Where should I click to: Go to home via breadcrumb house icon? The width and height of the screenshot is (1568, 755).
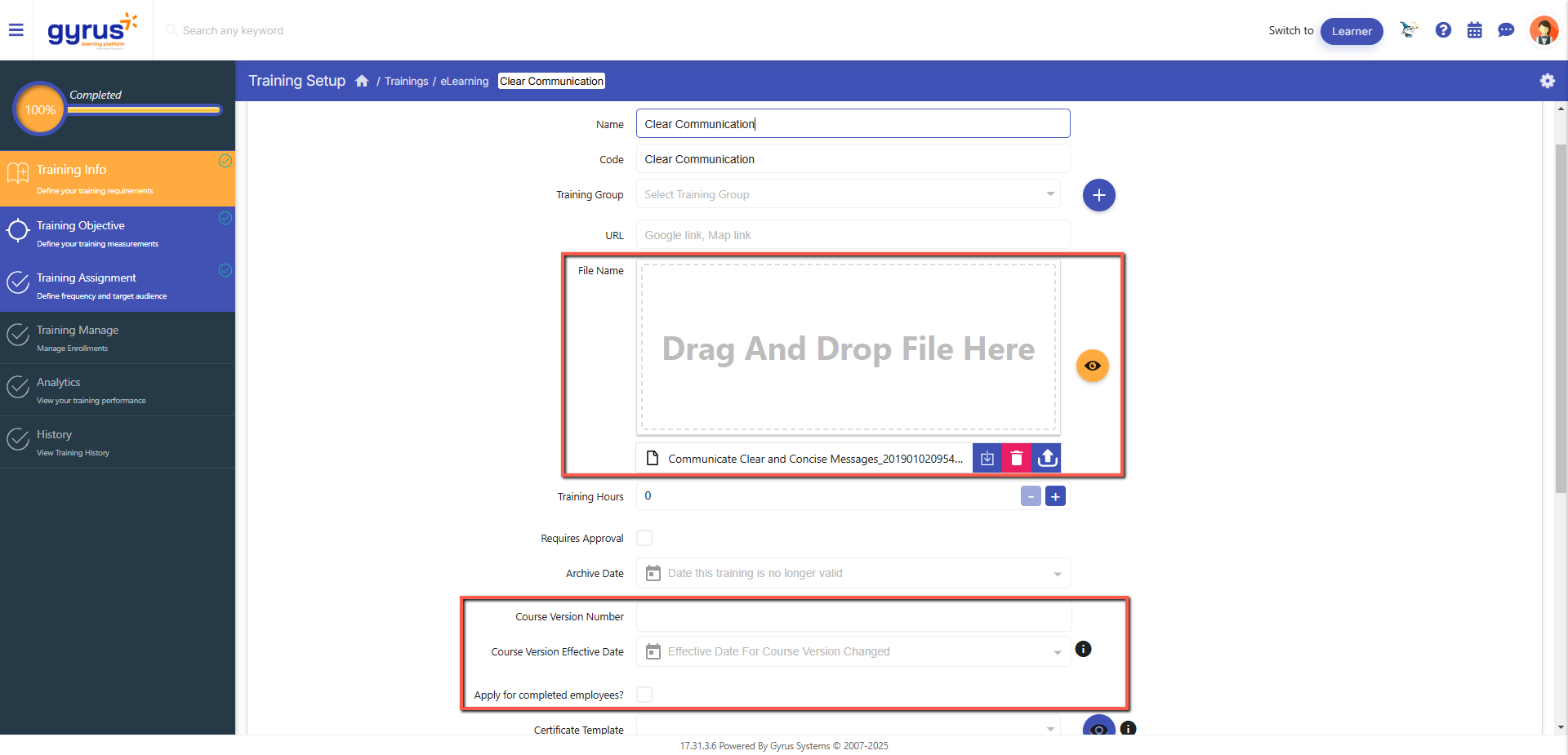point(362,81)
